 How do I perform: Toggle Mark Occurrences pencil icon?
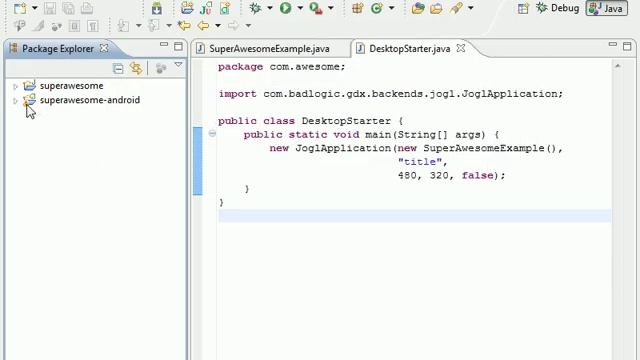pyautogui.click(x=38, y=26)
